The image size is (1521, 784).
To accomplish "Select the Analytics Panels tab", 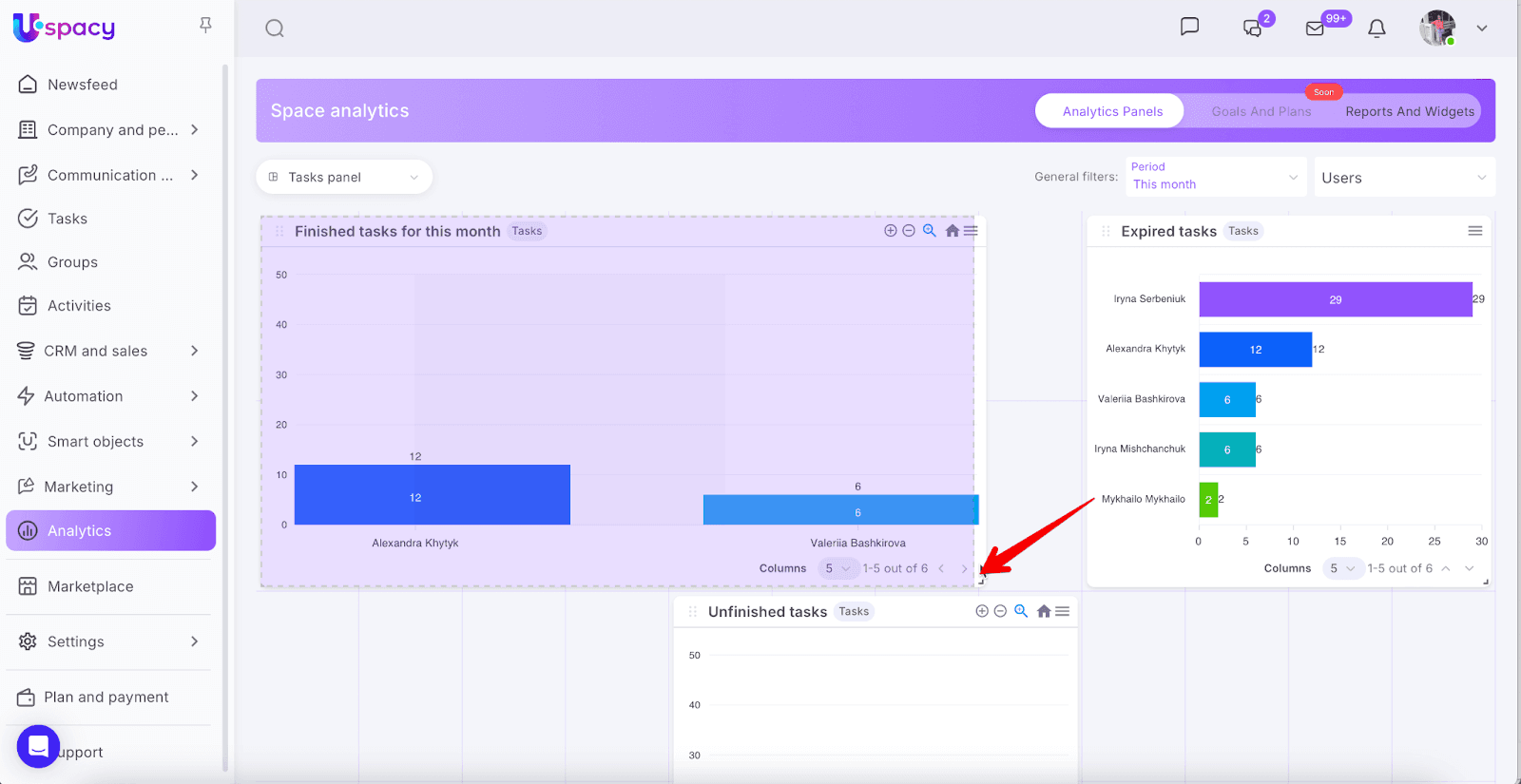I will click(1111, 111).
